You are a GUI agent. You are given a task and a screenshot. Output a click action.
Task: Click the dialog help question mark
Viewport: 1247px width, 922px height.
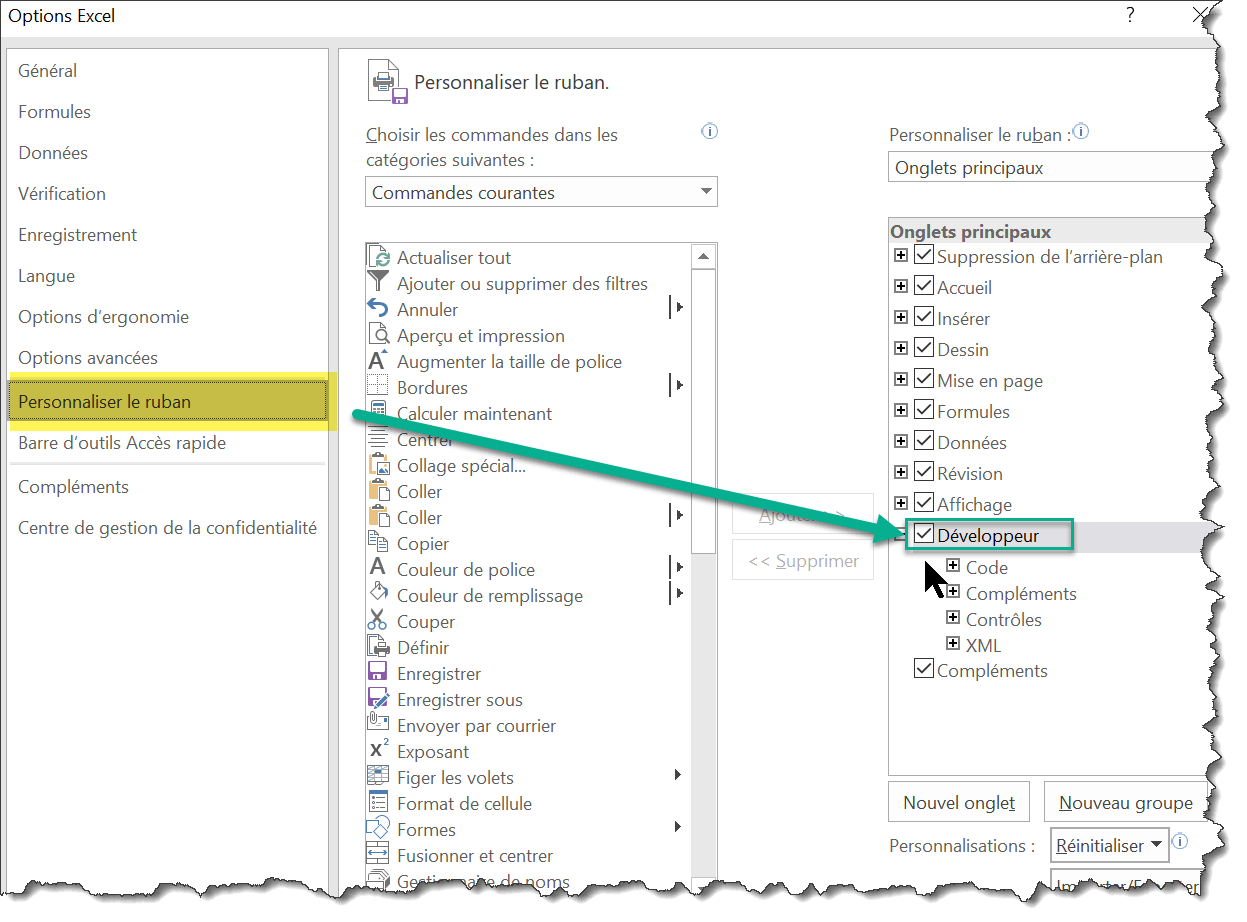(1131, 15)
